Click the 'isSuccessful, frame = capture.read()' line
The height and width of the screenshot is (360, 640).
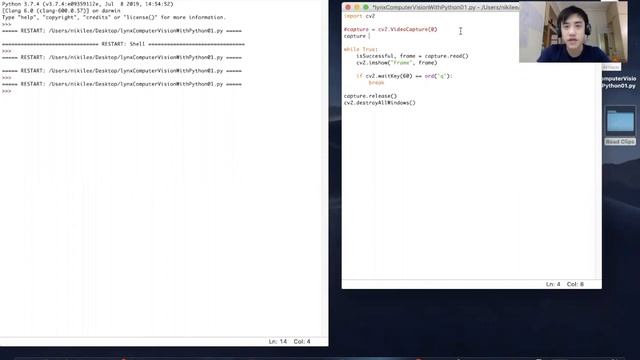tap(412, 56)
